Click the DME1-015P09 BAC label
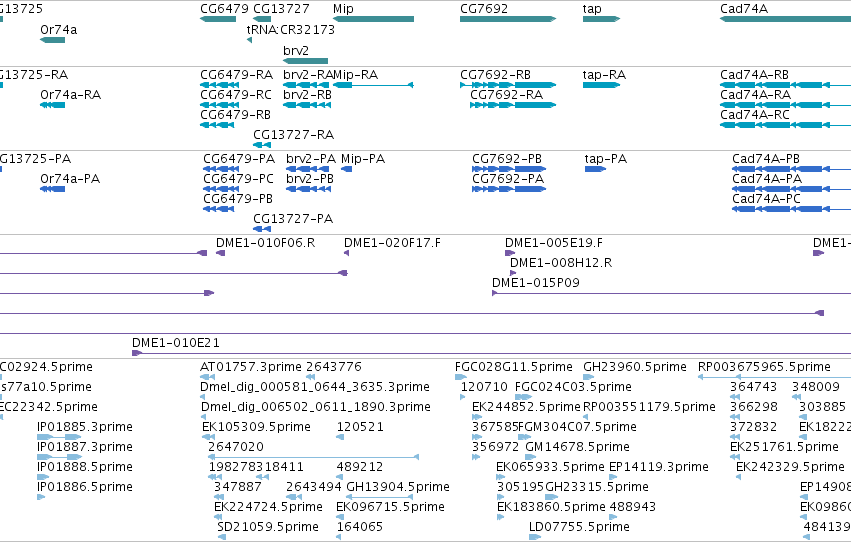 536,283
